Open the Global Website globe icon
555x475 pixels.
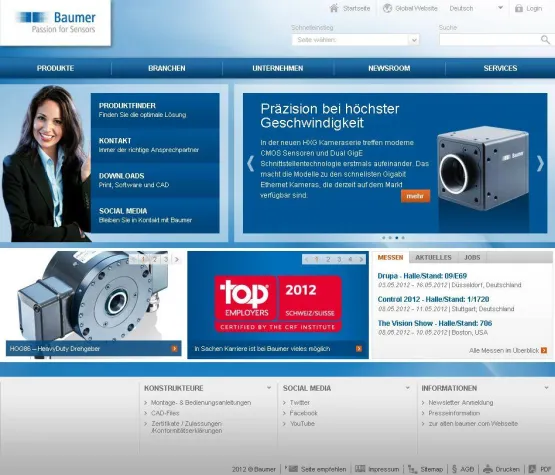click(x=387, y=8)
